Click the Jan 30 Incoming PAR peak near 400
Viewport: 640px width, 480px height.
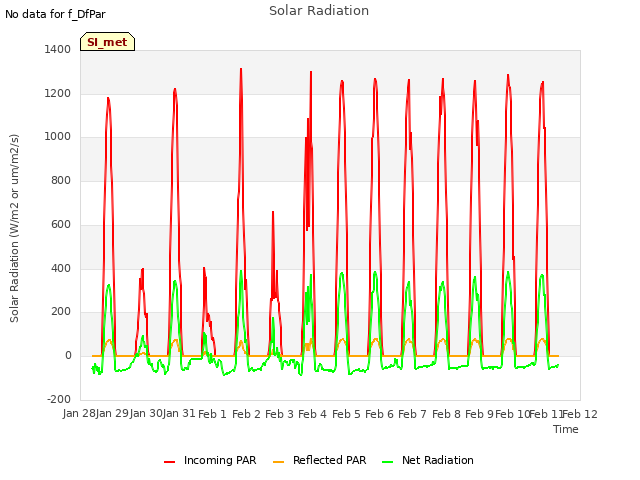pos(142,270)
